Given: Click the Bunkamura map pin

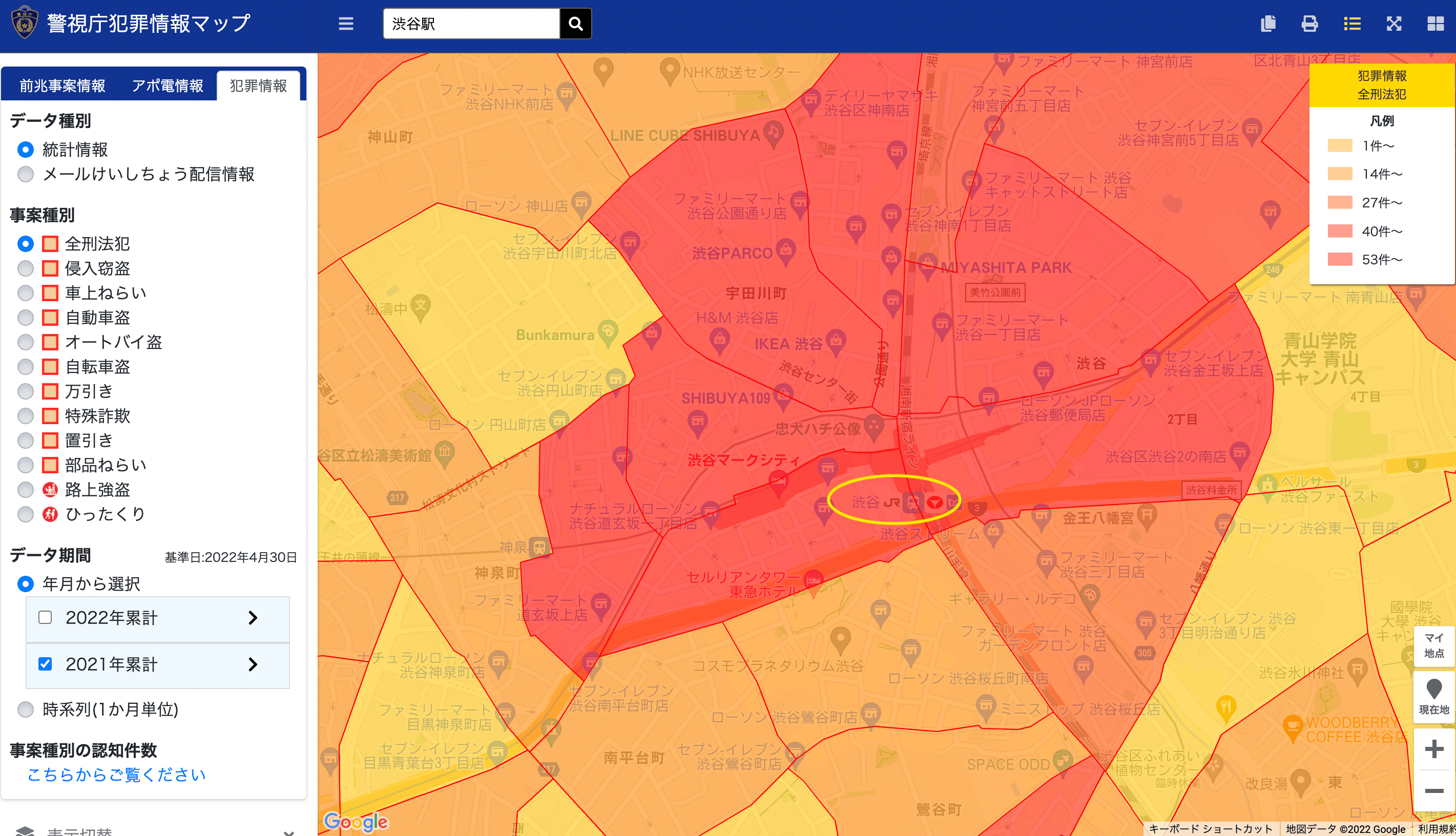Looking at the screenshot, I should [x=608, y=333].
